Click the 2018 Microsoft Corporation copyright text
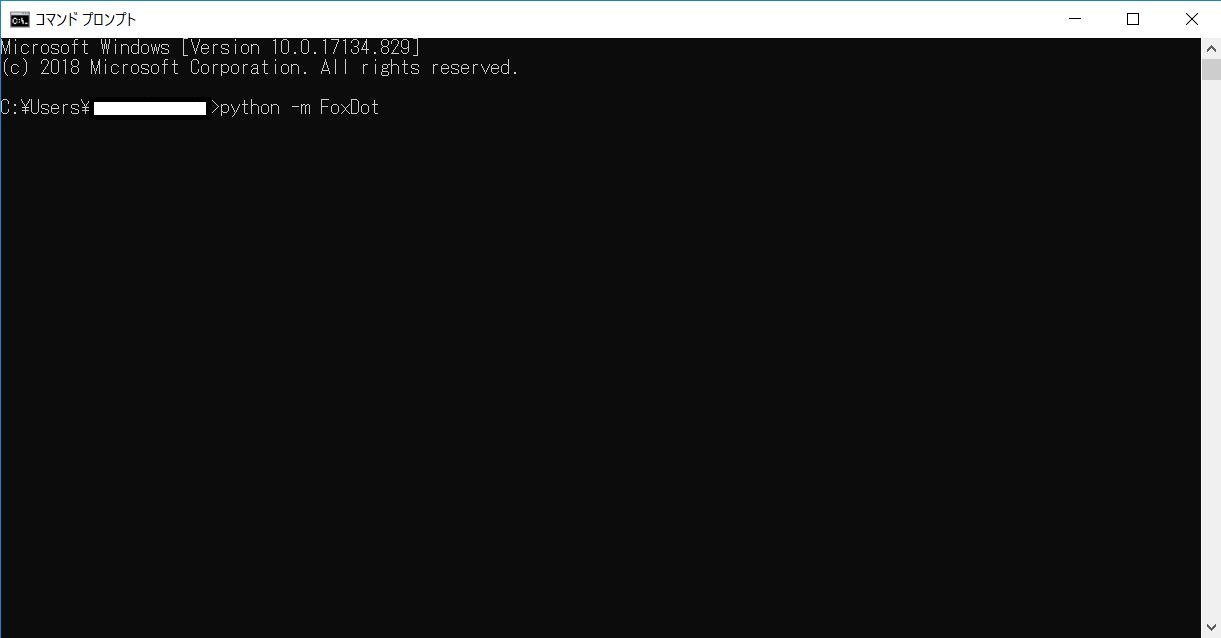 point(170,68)
